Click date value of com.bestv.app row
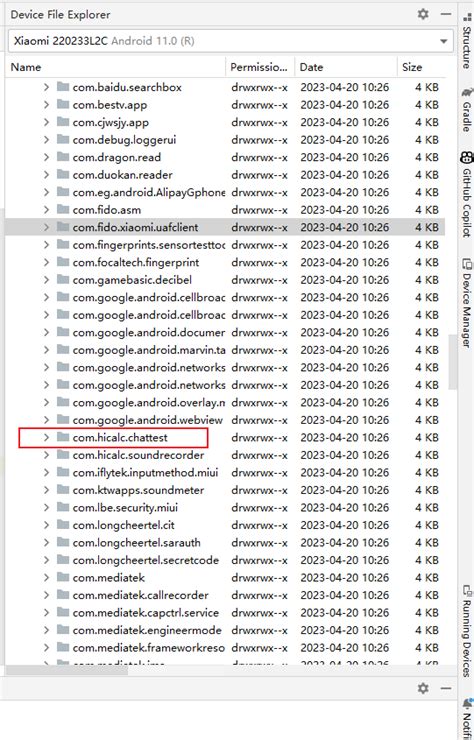 pyautogui.click(x=345, y=104)
